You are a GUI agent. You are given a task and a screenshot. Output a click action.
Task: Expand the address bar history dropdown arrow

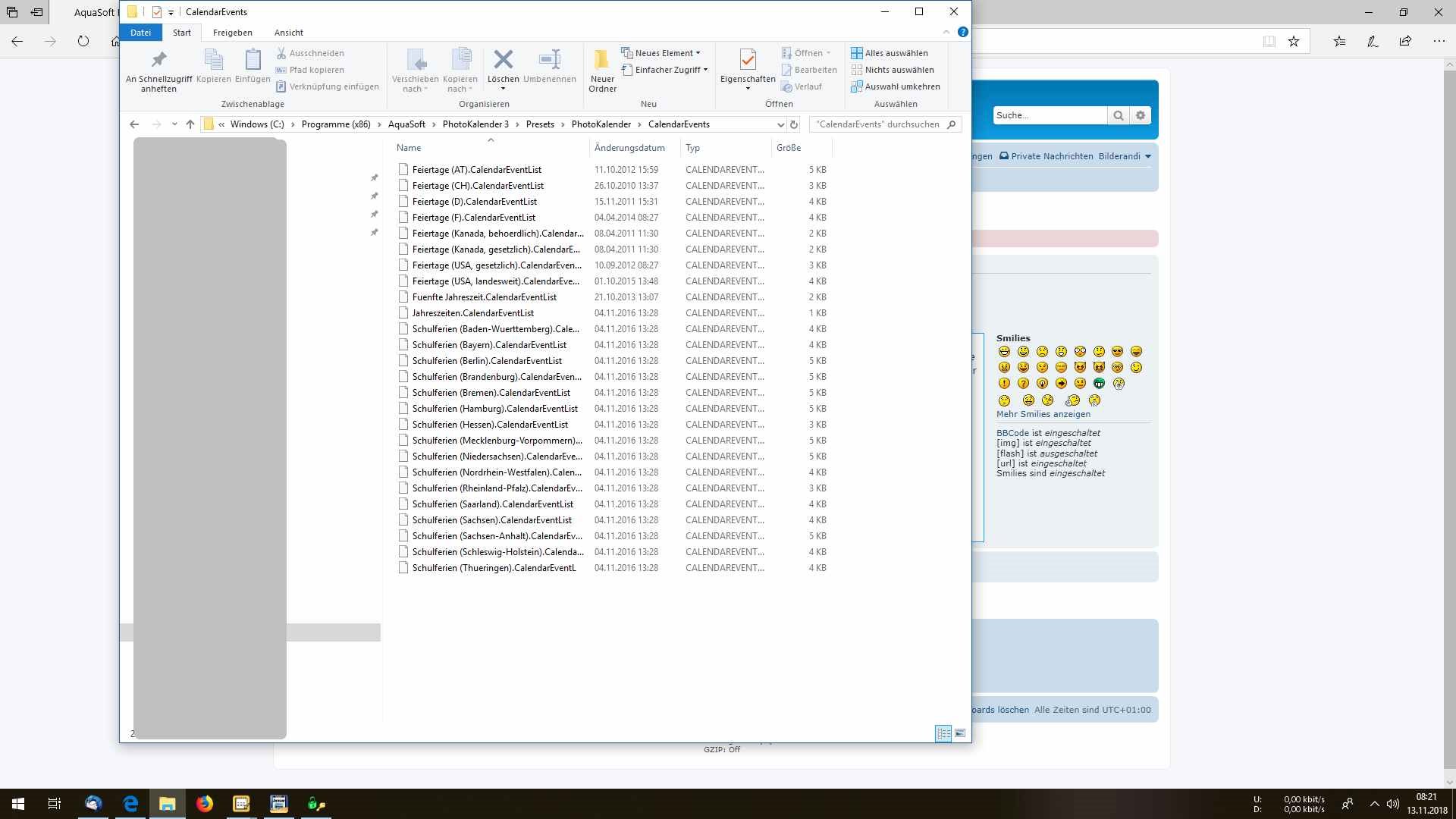(x=780, y=124)
